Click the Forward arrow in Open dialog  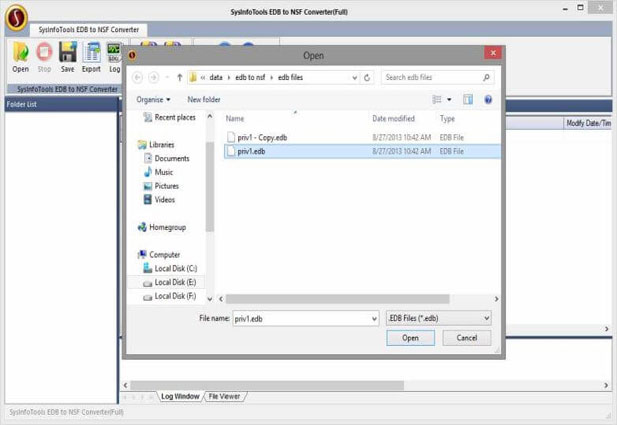click(153, 78)
